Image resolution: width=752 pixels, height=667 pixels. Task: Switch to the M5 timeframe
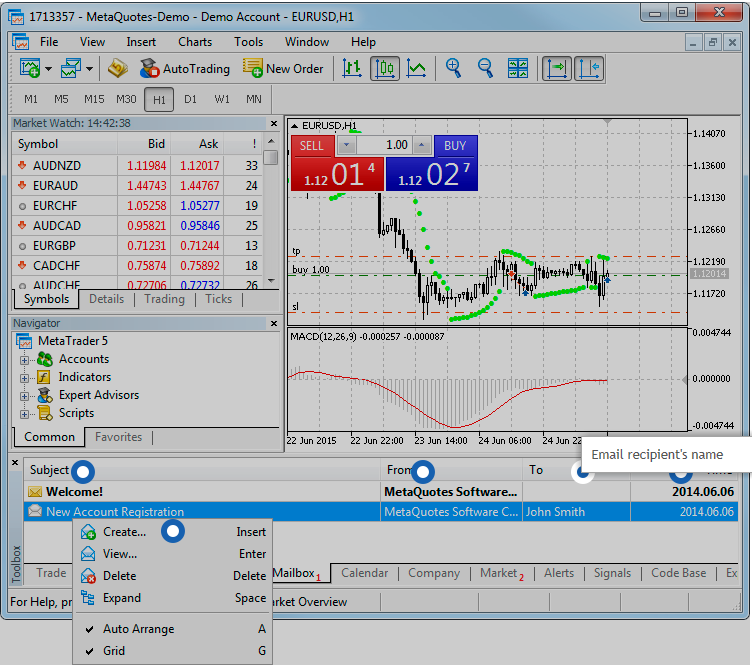point(61,99)
